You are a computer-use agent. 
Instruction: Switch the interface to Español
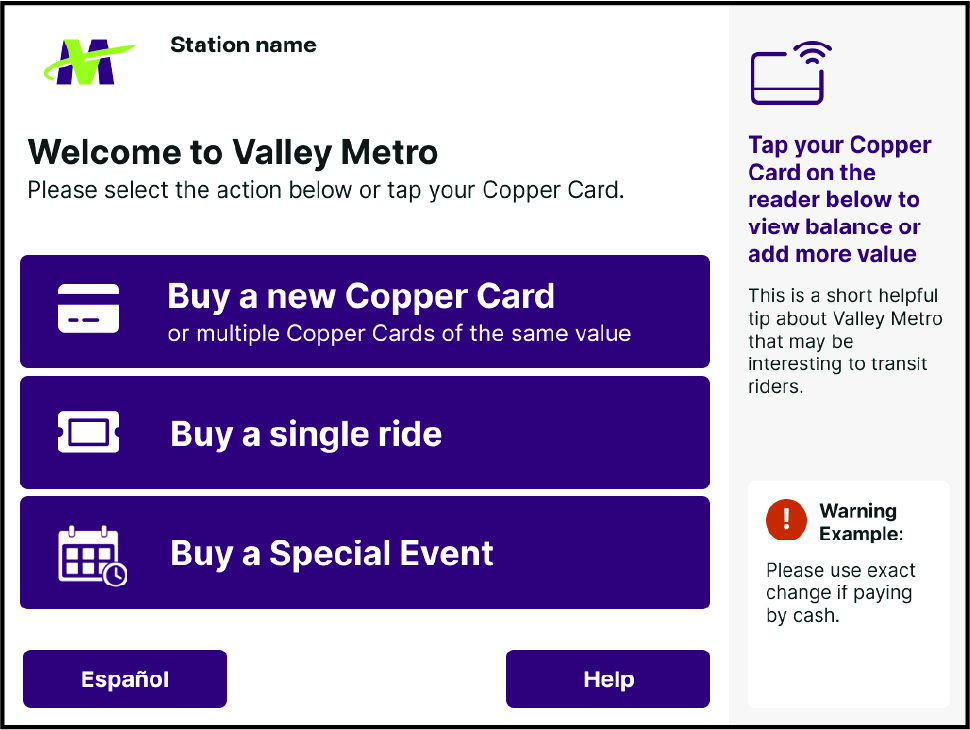pyautogui.click(x=124, y=678)
